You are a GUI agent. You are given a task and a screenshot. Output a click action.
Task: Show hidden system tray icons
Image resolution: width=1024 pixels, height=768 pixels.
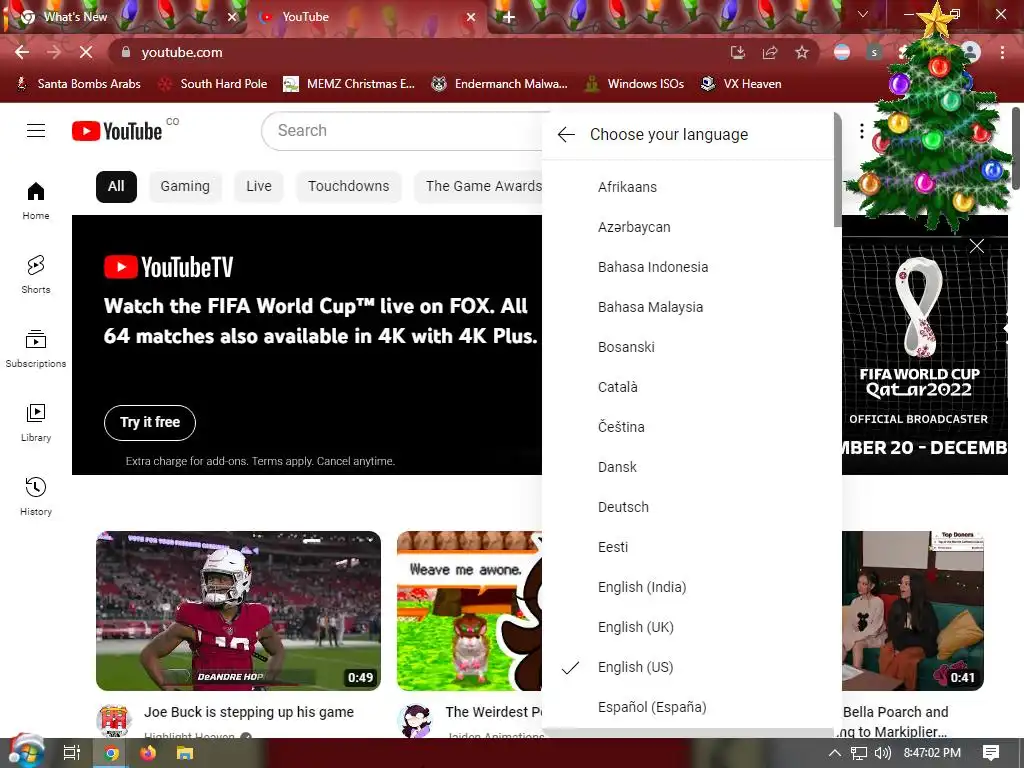(x=835, y=753)
